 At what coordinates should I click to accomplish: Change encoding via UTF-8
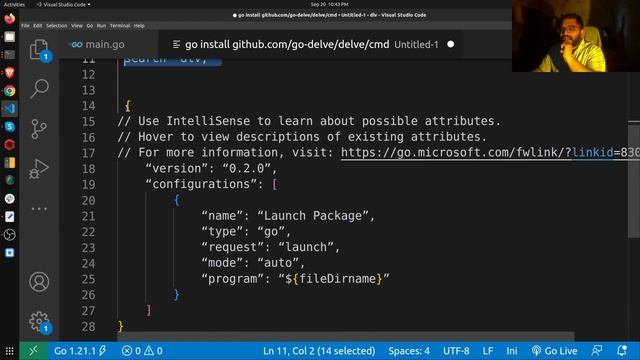[456, 351]
